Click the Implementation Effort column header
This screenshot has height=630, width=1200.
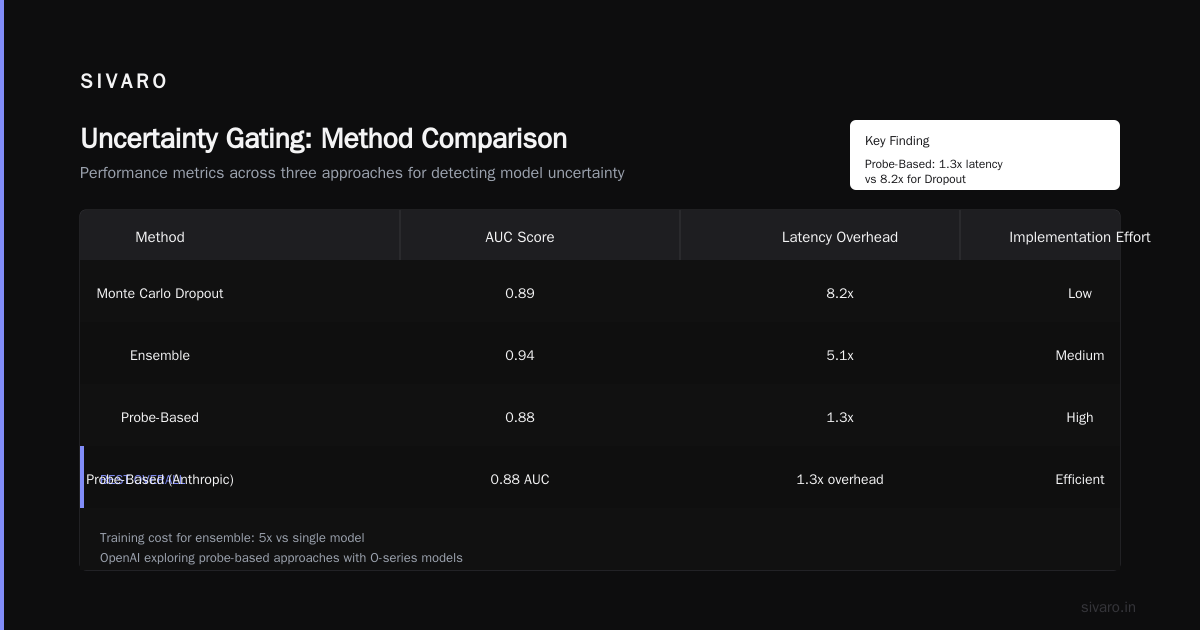[1080, 237]
